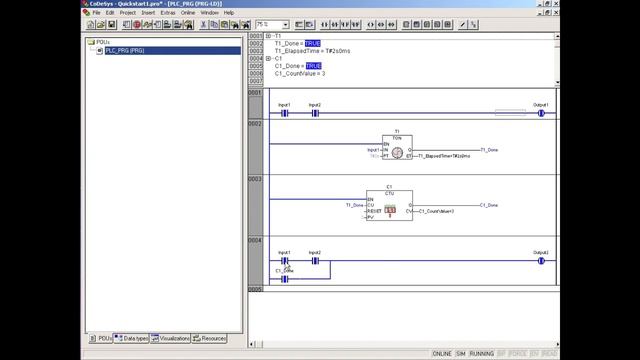
Task: Insert a parallel contact from toolbar
Action: 345,24
